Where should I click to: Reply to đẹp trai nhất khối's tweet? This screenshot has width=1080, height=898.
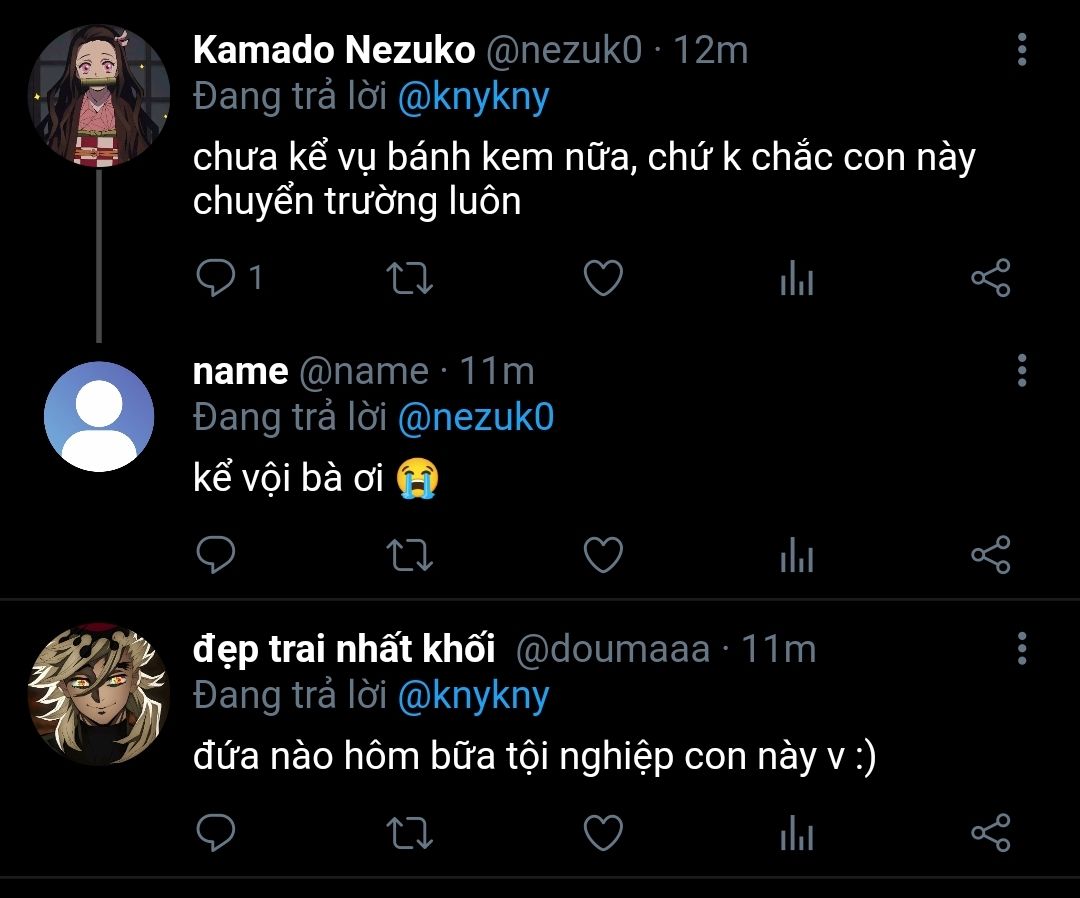214,832
